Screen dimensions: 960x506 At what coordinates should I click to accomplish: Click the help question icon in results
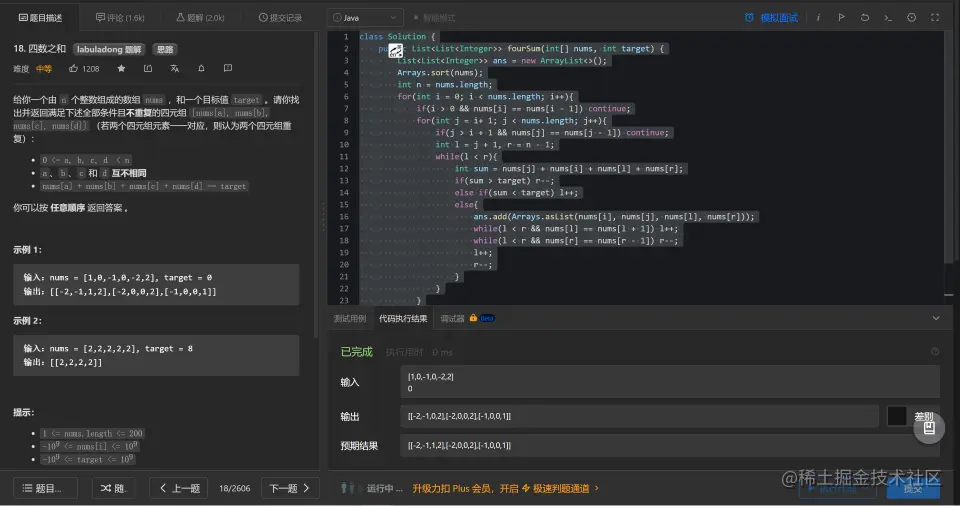[x=935, y=352]
